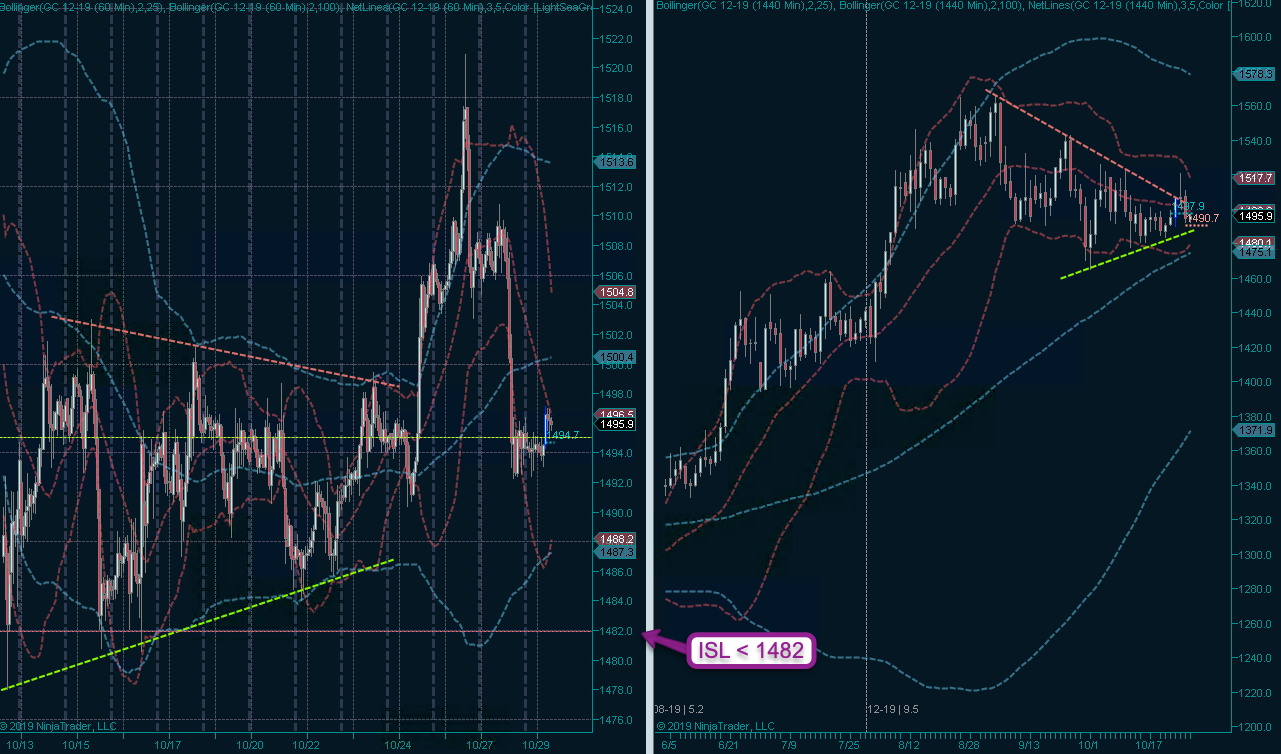Select the 1513.6 price marker on left chart
This screenshot has height=754, width=1281.
(614, 162)
